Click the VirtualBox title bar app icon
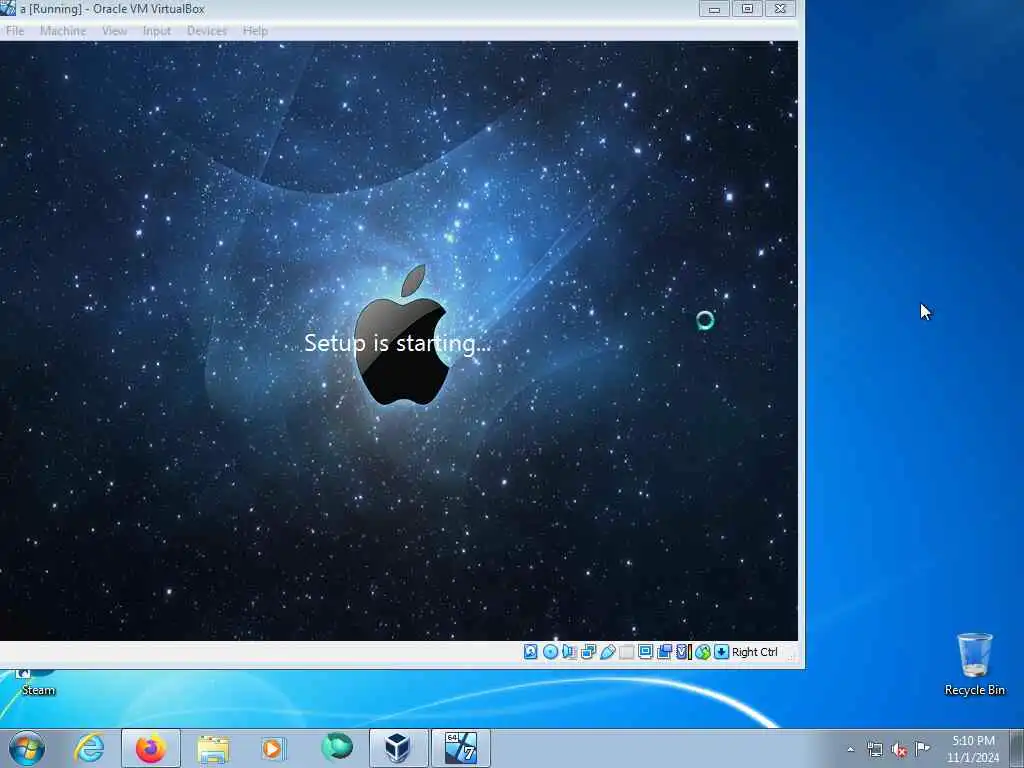The image size is (1024, 768). point(8,8)
